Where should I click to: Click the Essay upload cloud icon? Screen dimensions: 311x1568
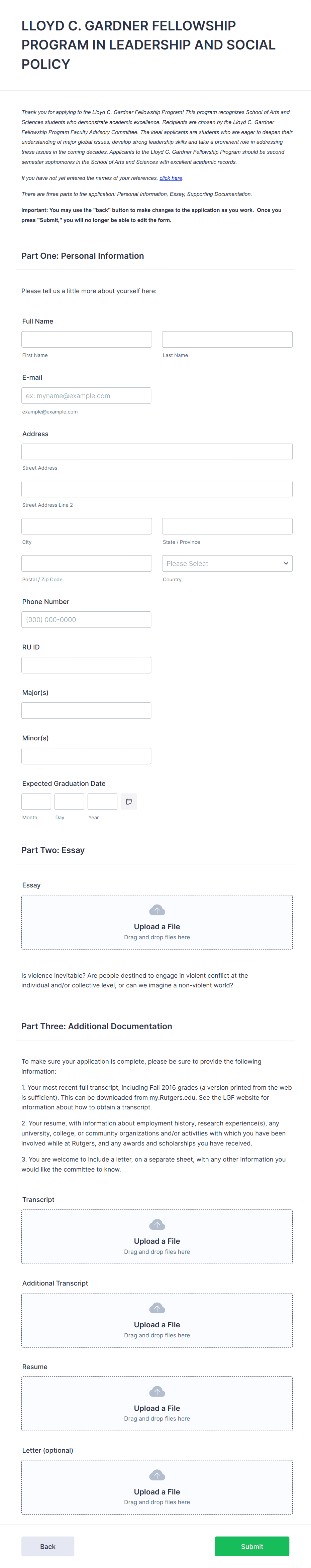157,910
